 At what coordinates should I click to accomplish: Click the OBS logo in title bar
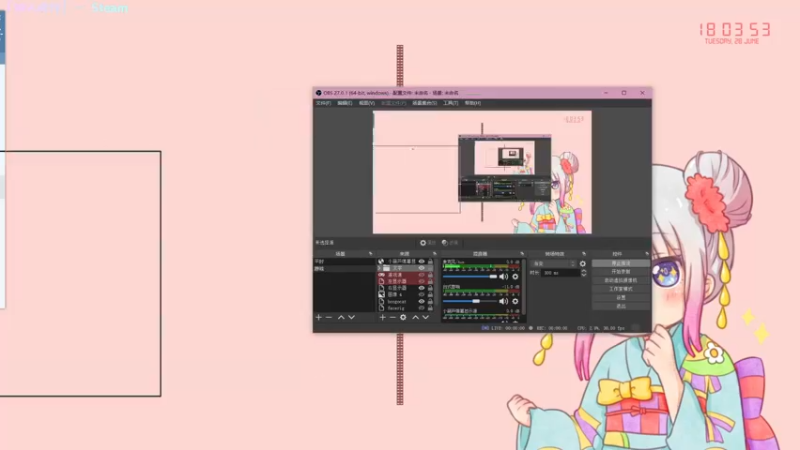click(318, 93)
